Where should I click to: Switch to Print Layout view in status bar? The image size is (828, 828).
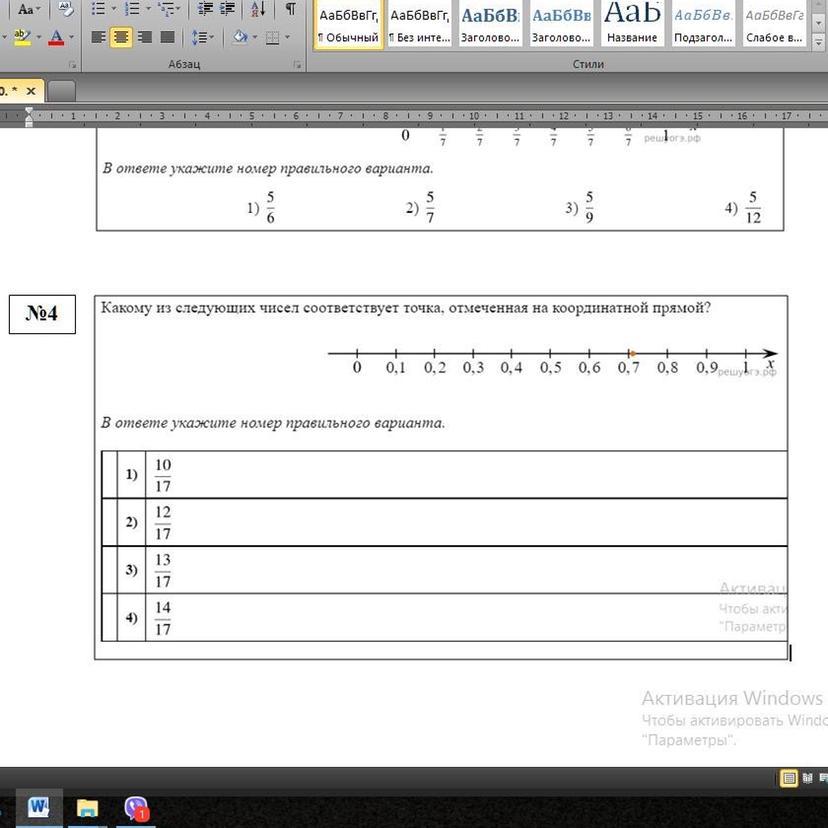pyautogui.click(x=788, y=778)
